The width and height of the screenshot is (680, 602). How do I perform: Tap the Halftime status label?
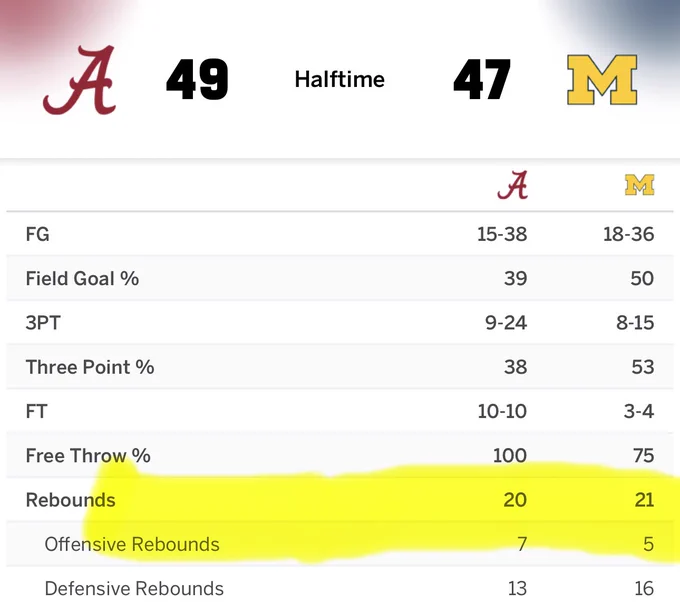point(340,80)
